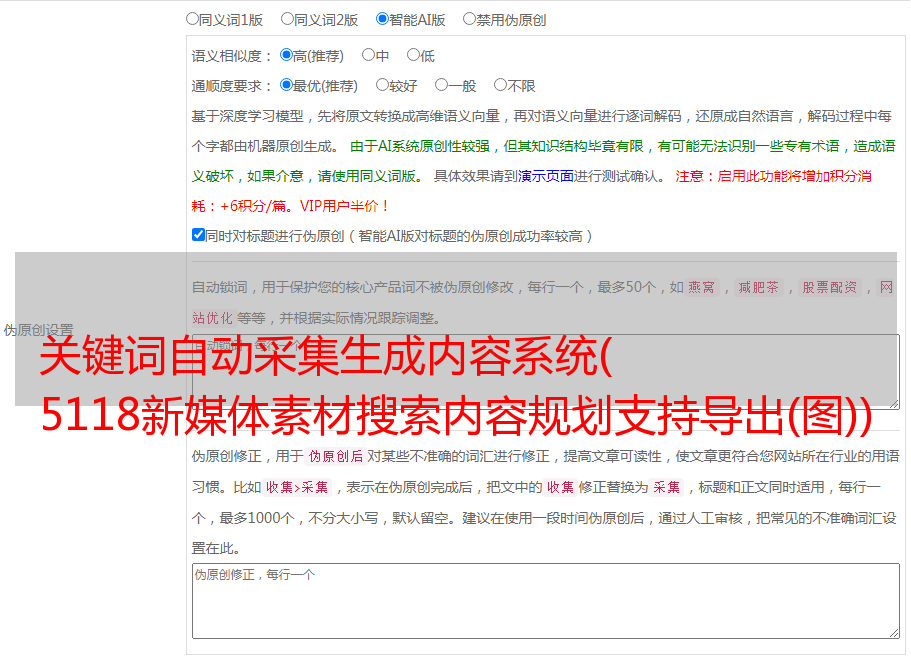Open the 演示页面 link

point(545,176)
